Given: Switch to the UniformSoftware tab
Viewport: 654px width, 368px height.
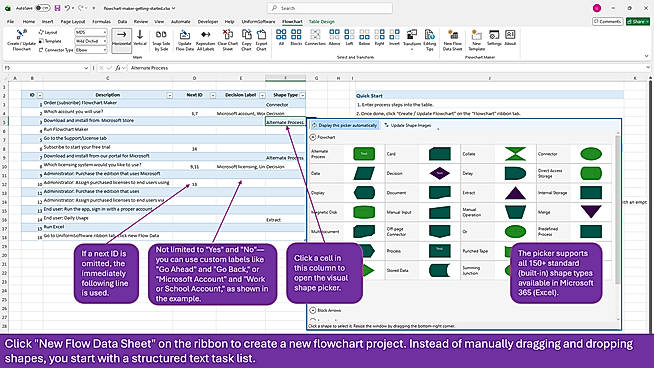Looking at the screenshot, I should 258,21.
